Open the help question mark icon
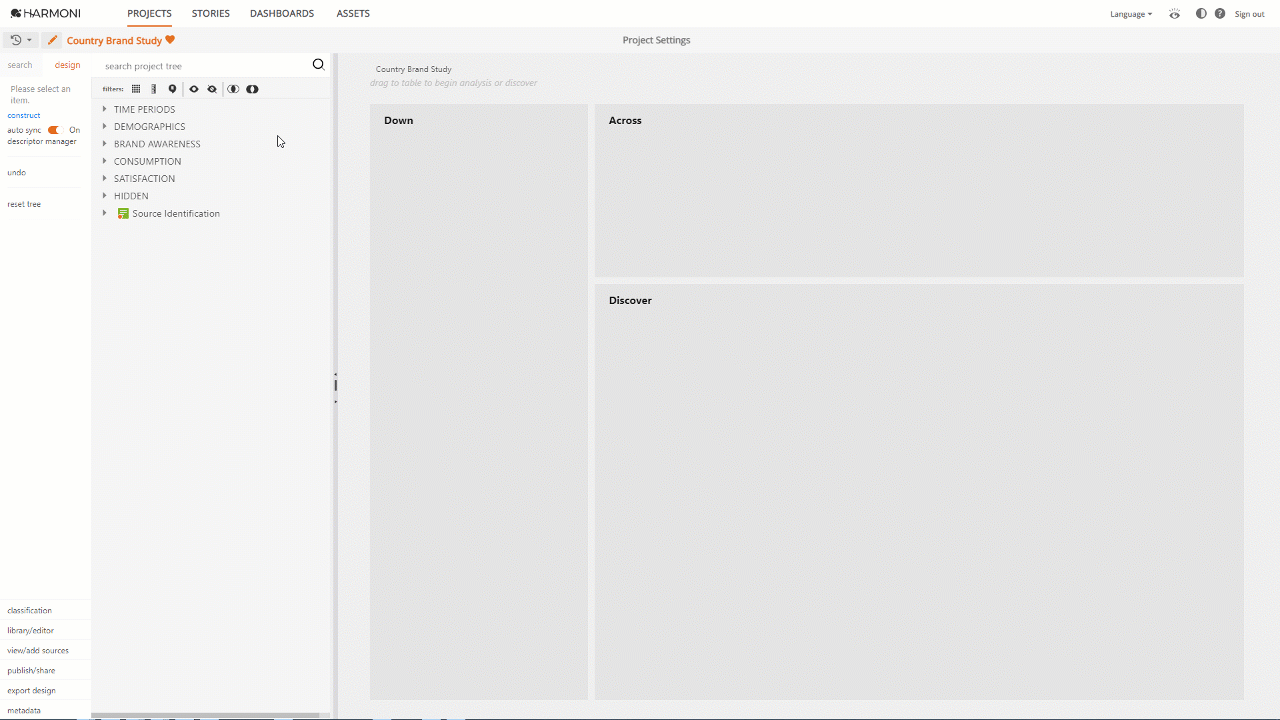 click(1220, 14)
